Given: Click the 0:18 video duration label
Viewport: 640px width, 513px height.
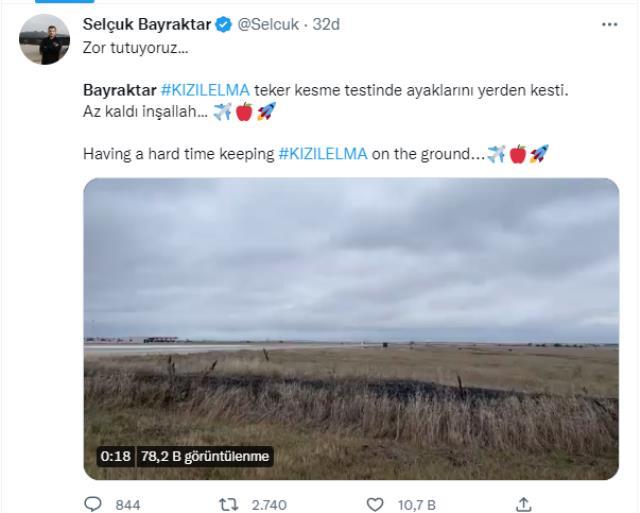Looking at the screenshot, I should click(115, 456).
